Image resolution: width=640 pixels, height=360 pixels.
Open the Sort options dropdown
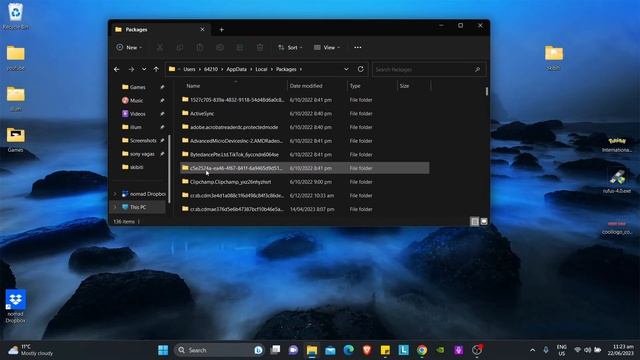coord(290,48)
